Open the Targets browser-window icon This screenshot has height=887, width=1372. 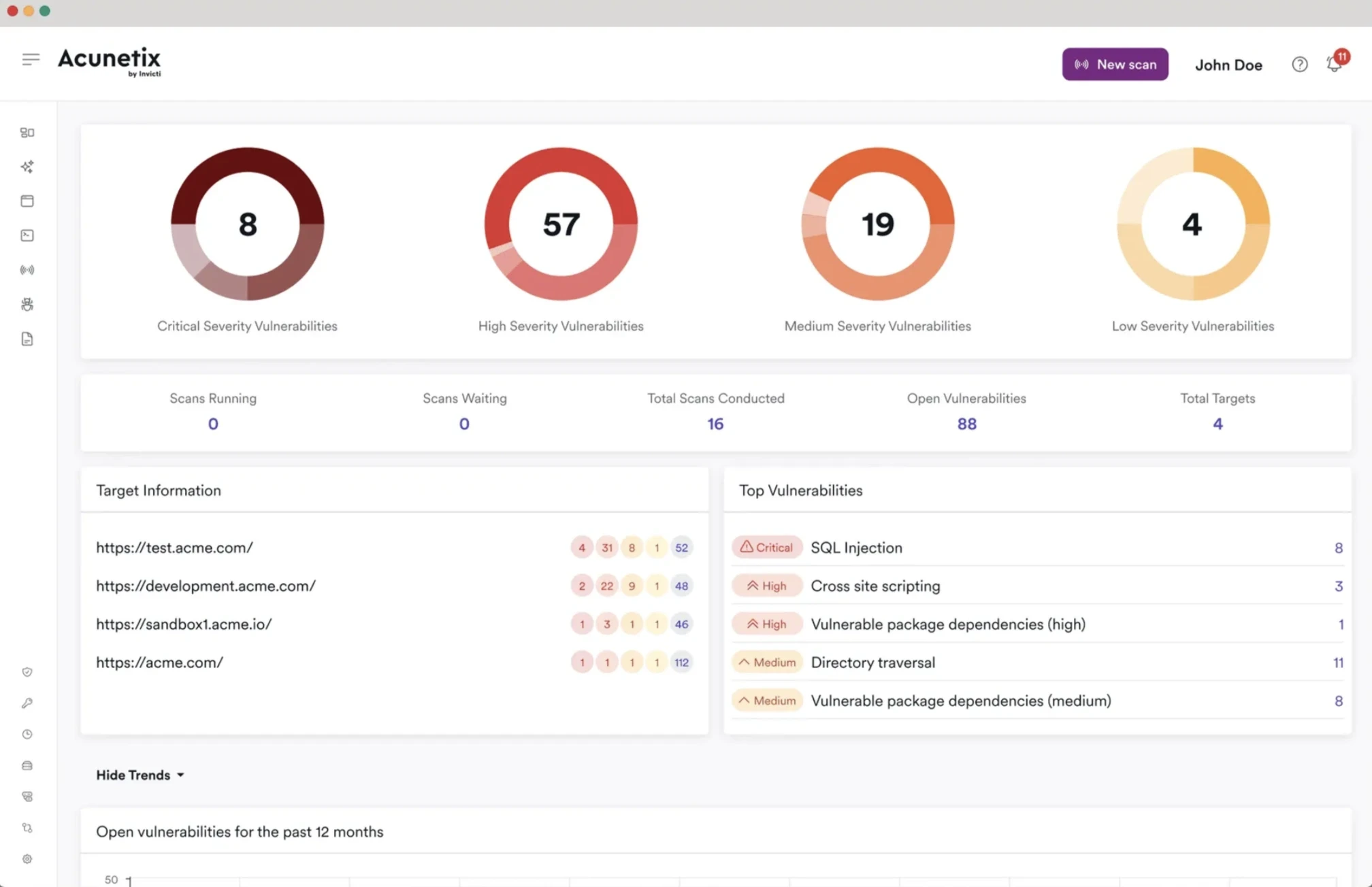tap(27, 201)
